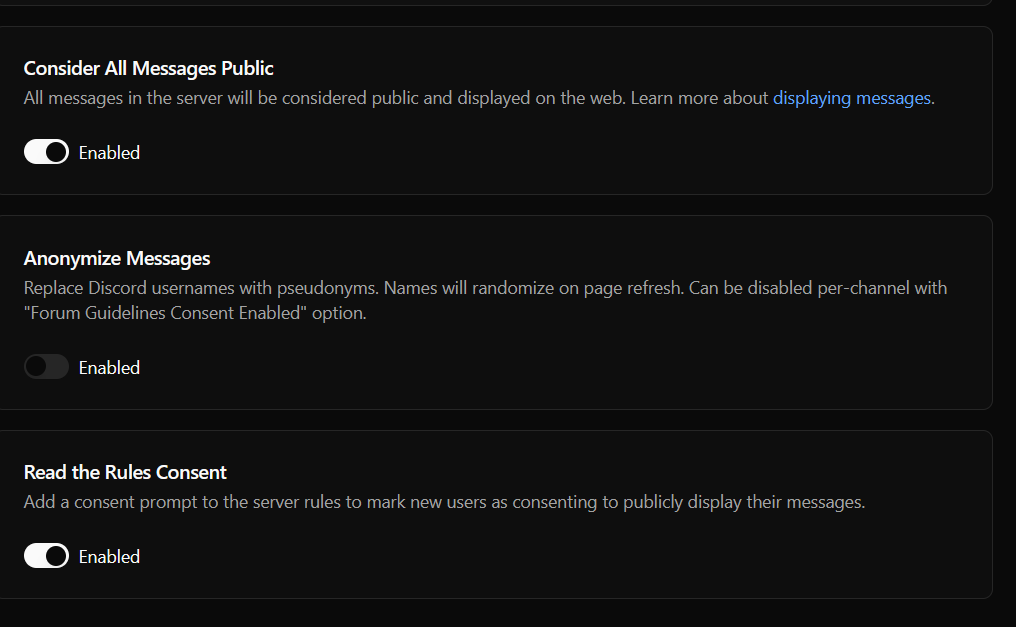The image size is (1016, 627).
Task: Turn off Read the Rules Consent toggle
Action: (x=46, y=556)
